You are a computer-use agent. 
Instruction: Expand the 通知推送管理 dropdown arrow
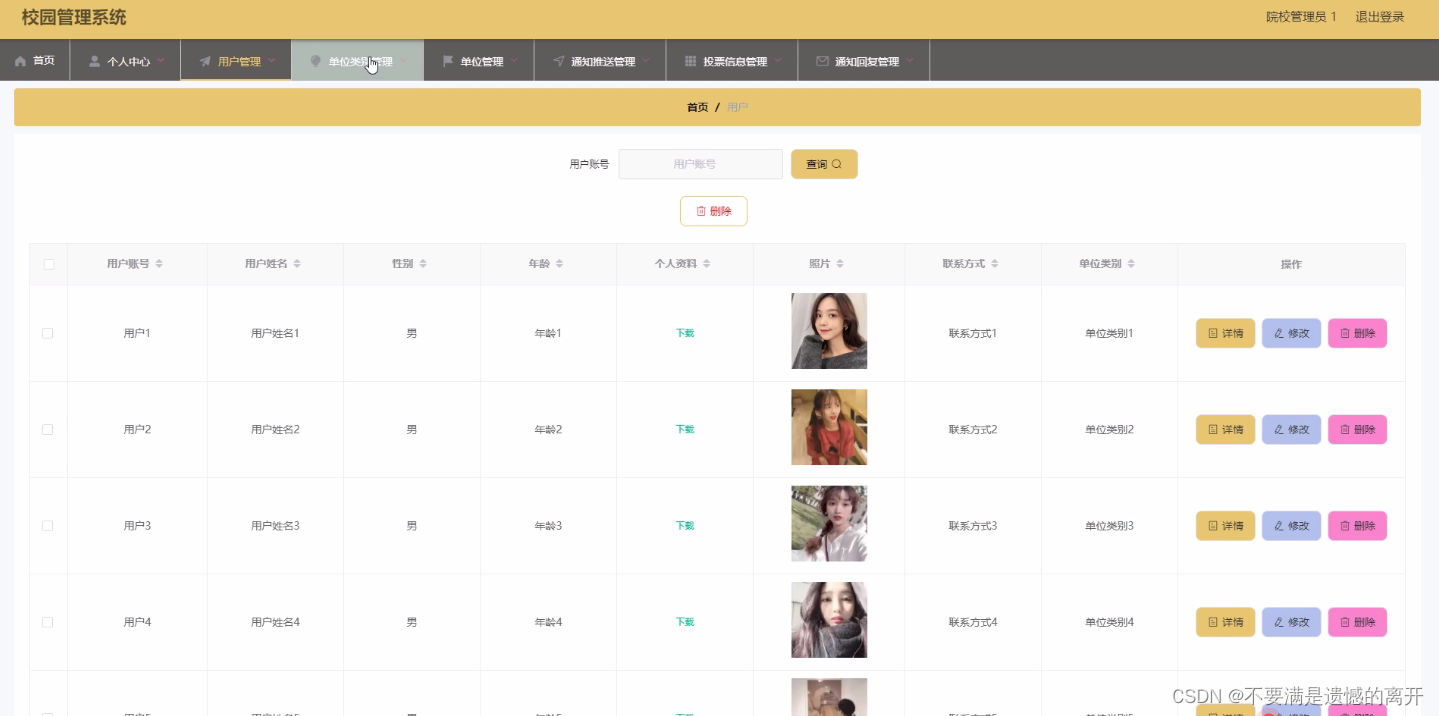tap(646, 61)
